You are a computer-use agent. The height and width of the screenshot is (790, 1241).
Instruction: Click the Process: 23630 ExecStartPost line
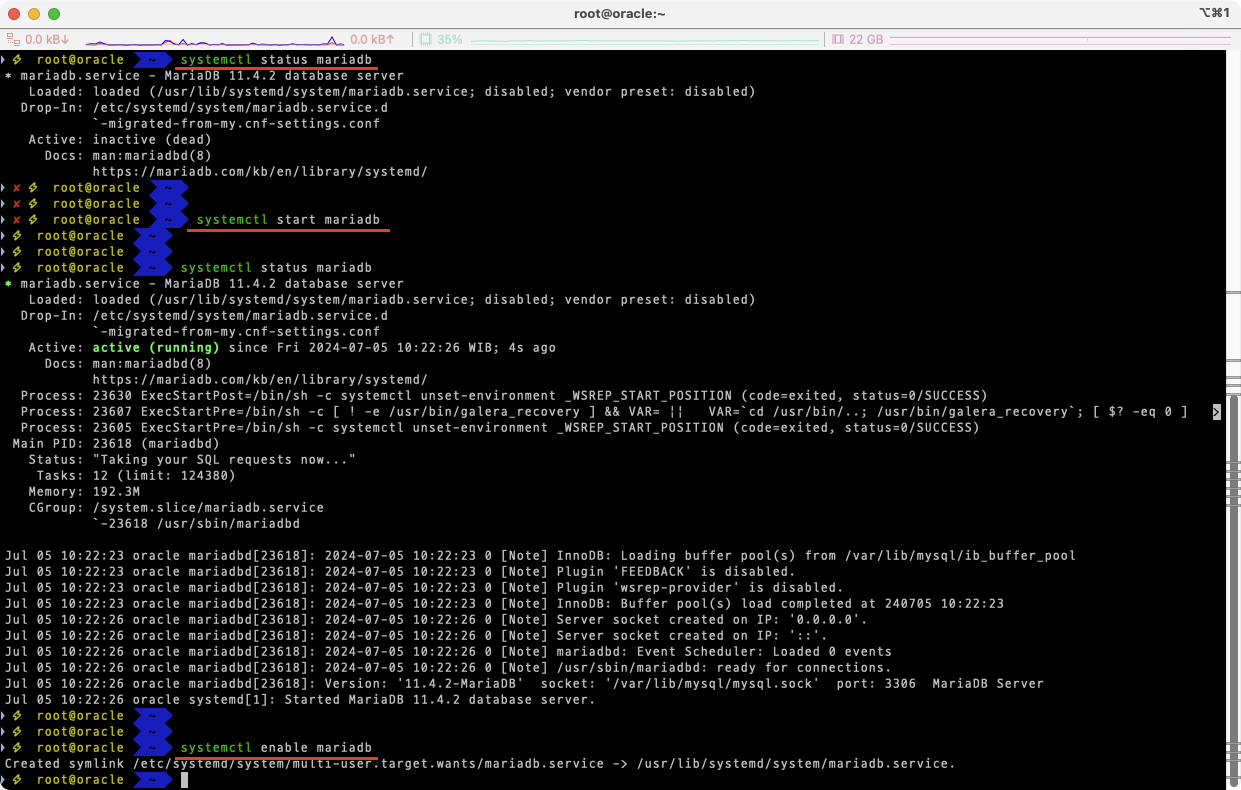[504, 396]
